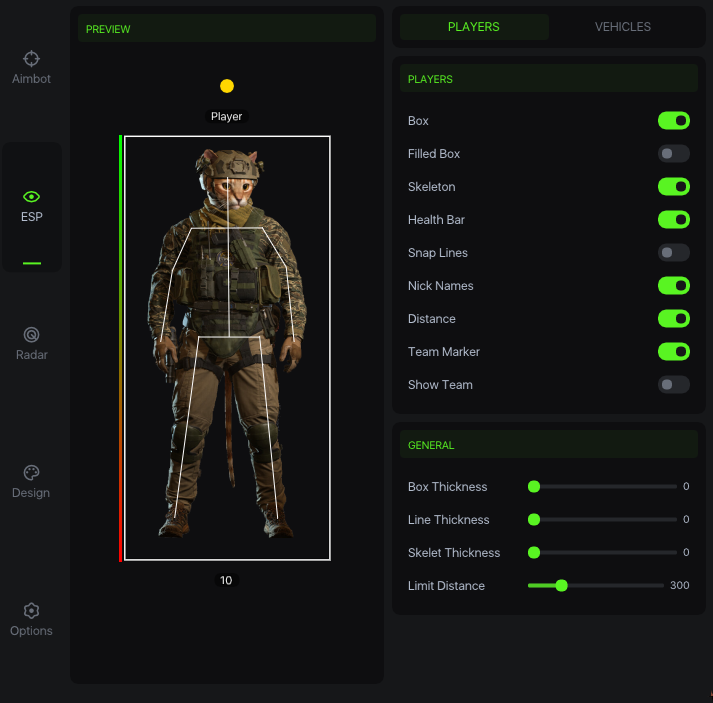Viewport: 713px width, 703px height.
Task: Toggle the Health Bar switch
Action: point(673,220)
